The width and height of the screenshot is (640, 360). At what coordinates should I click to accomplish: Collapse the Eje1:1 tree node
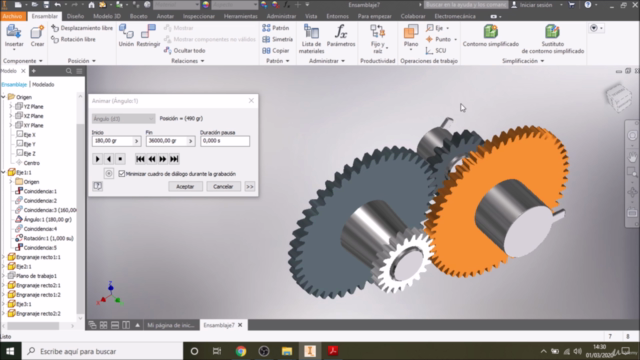(x=4, y=172)
